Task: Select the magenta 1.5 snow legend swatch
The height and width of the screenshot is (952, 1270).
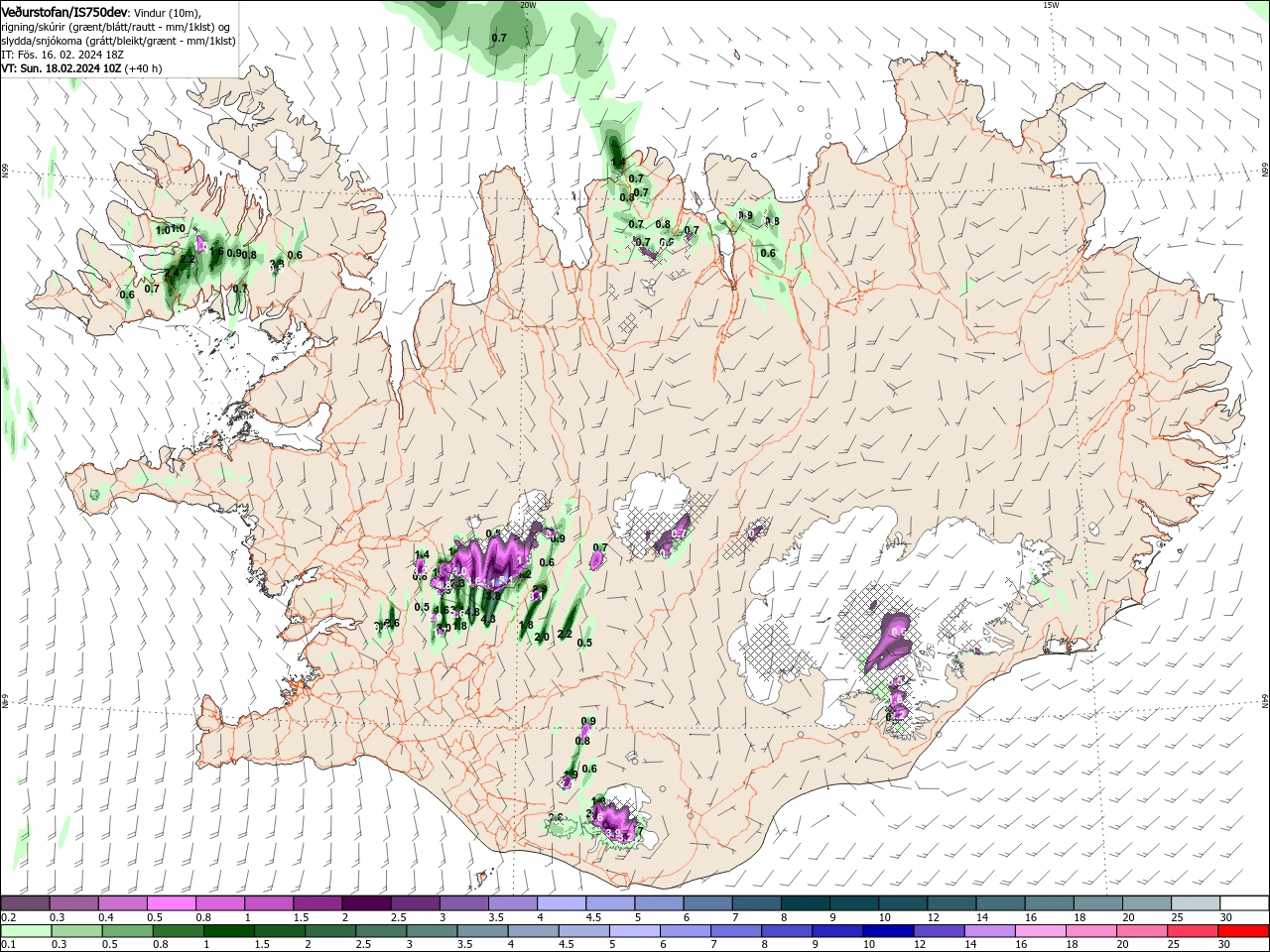Action: pyautogui.click(x=316, y=903)
